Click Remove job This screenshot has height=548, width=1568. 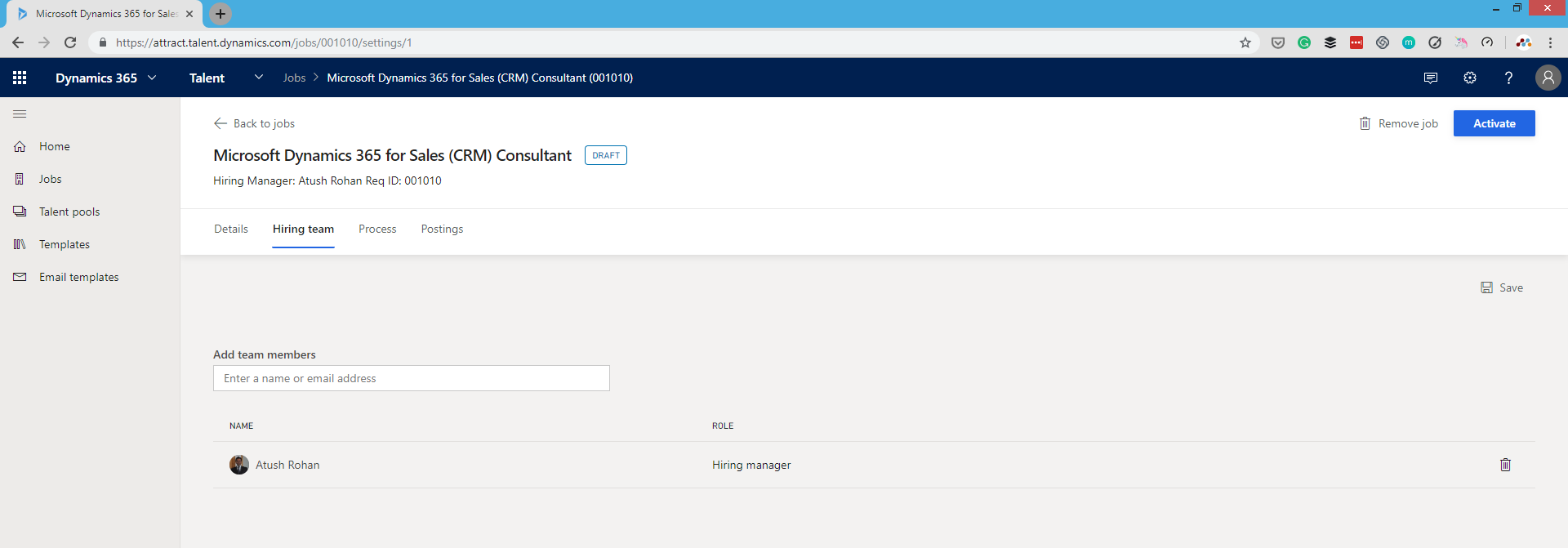point(1398,123)
